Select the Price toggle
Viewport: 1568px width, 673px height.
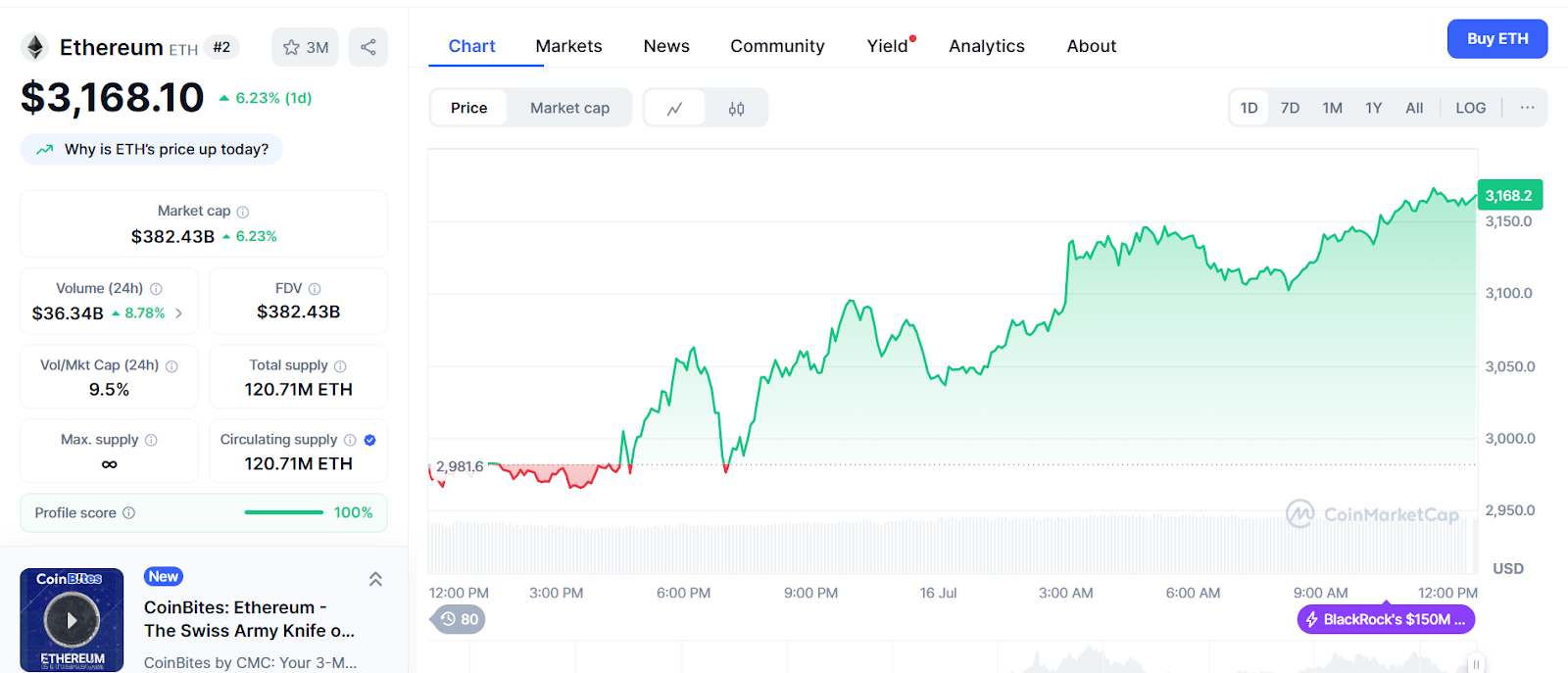pos(468,108)
